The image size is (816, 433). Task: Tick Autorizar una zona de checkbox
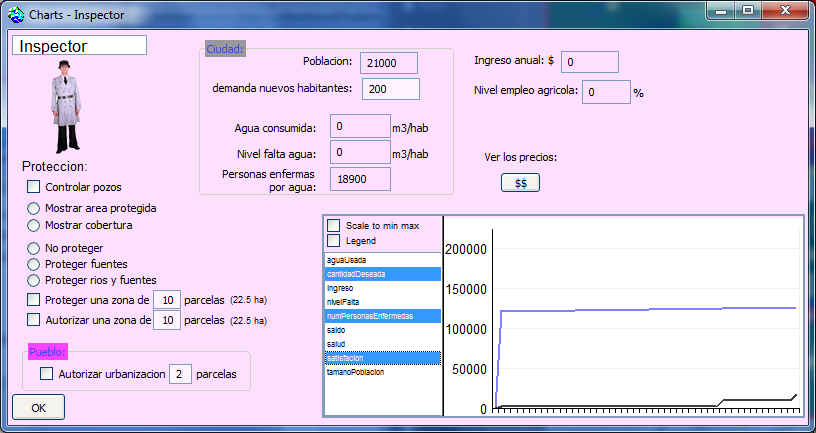[33, 319]
